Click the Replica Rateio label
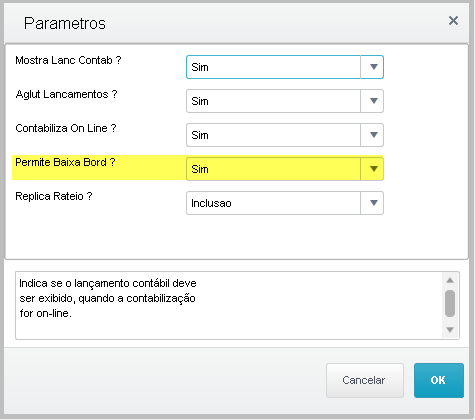475x420 pixels. click(54, 196)
